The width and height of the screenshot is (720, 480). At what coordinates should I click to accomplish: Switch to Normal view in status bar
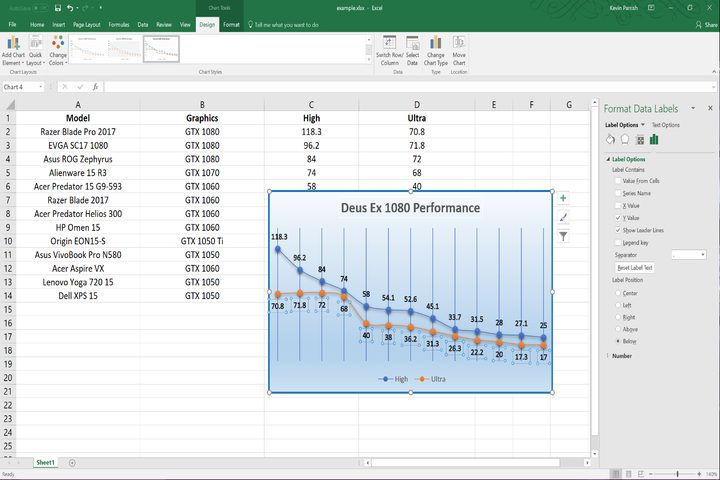click(x=615, y=474)
